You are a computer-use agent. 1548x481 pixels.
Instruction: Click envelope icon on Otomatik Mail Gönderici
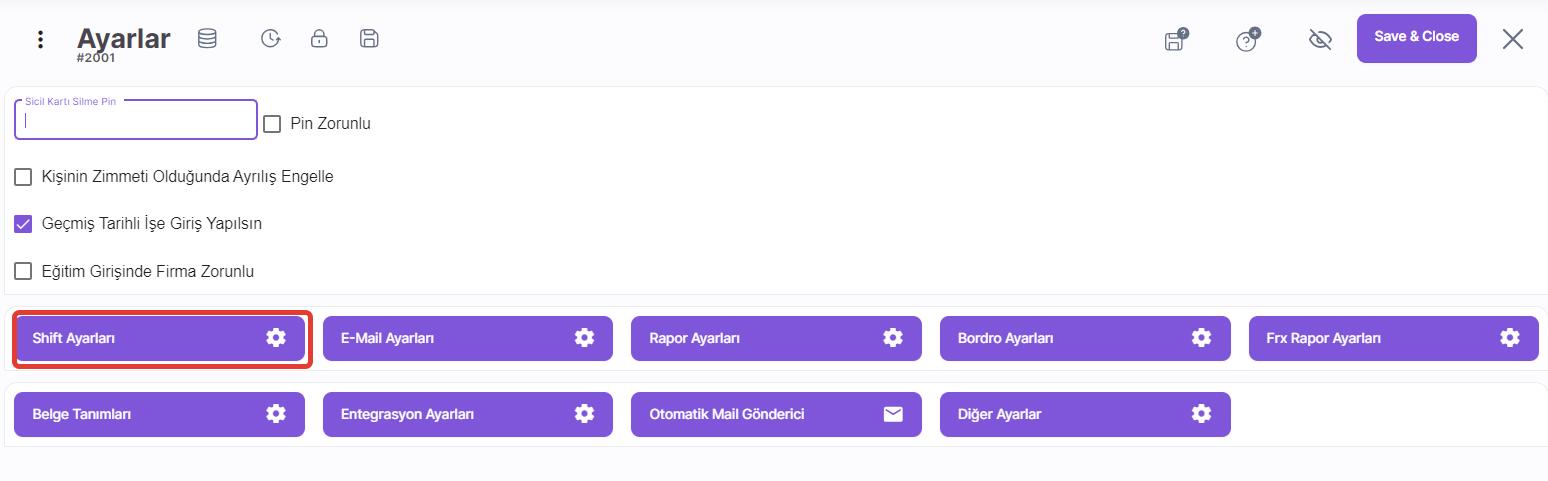point(893,414)
